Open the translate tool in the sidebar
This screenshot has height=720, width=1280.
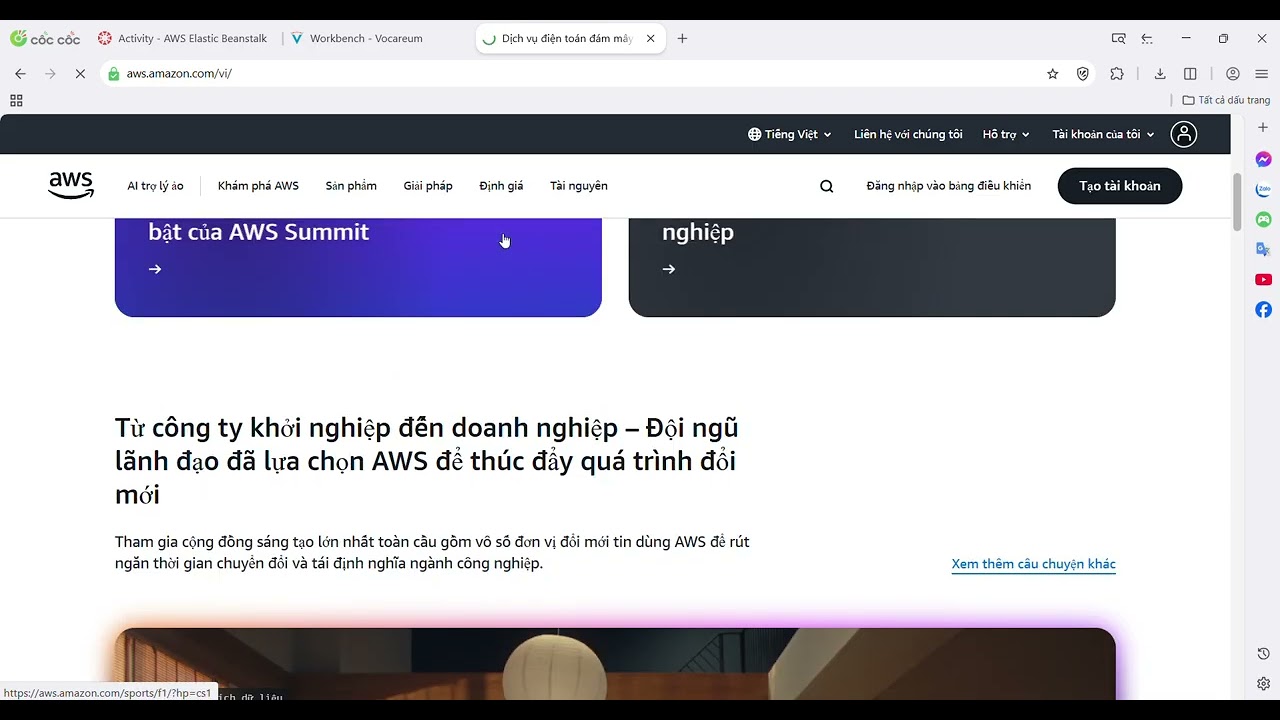[1264, 249]
